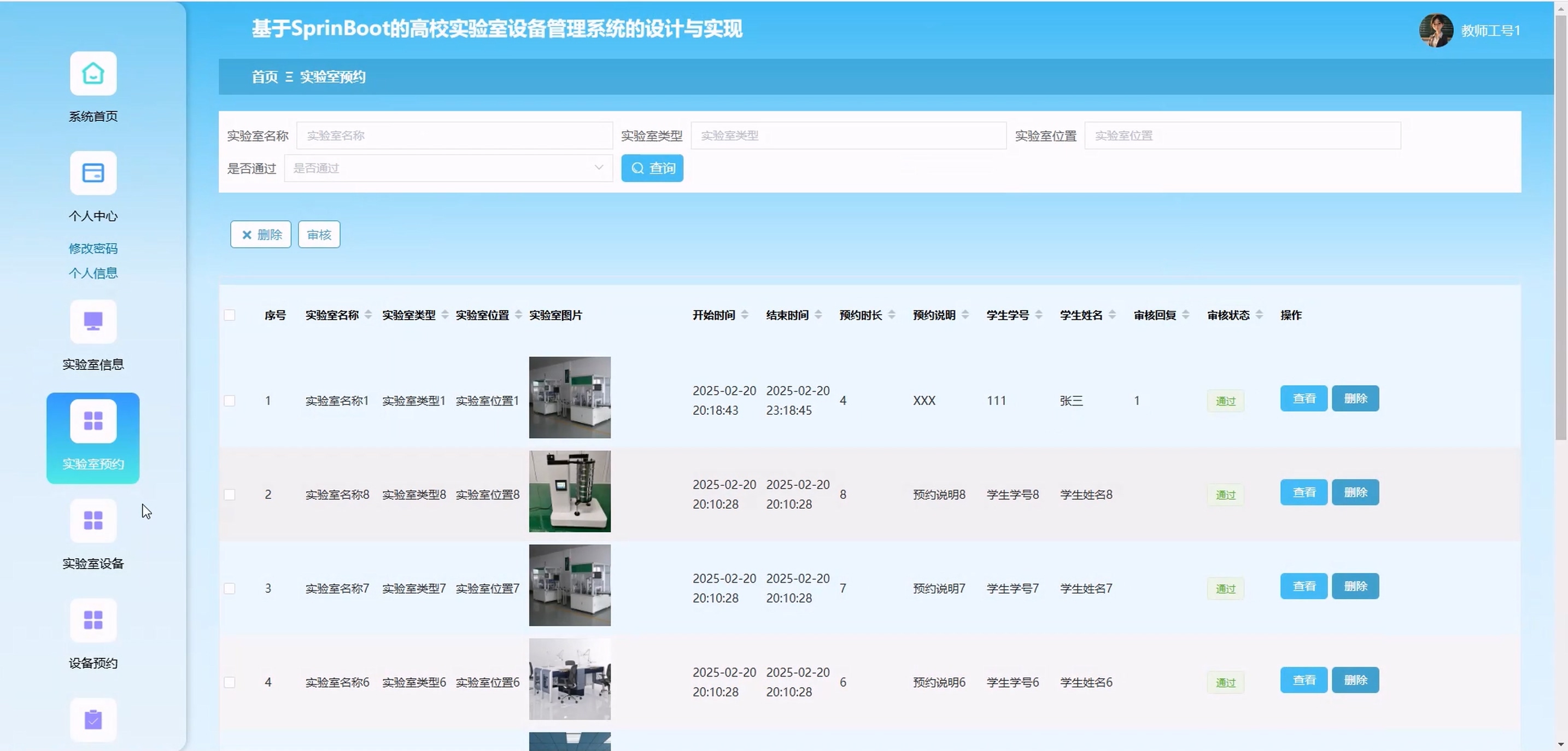The image size is (1568, 751).
Task: Open 个人信息 submenu item
Action: click(93, 273)
